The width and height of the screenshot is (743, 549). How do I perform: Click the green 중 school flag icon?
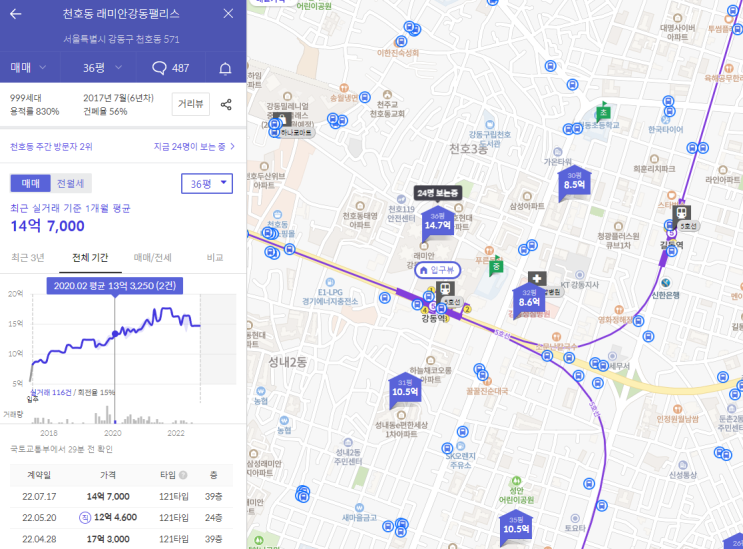pyautogui.click(x=496, y=266)
